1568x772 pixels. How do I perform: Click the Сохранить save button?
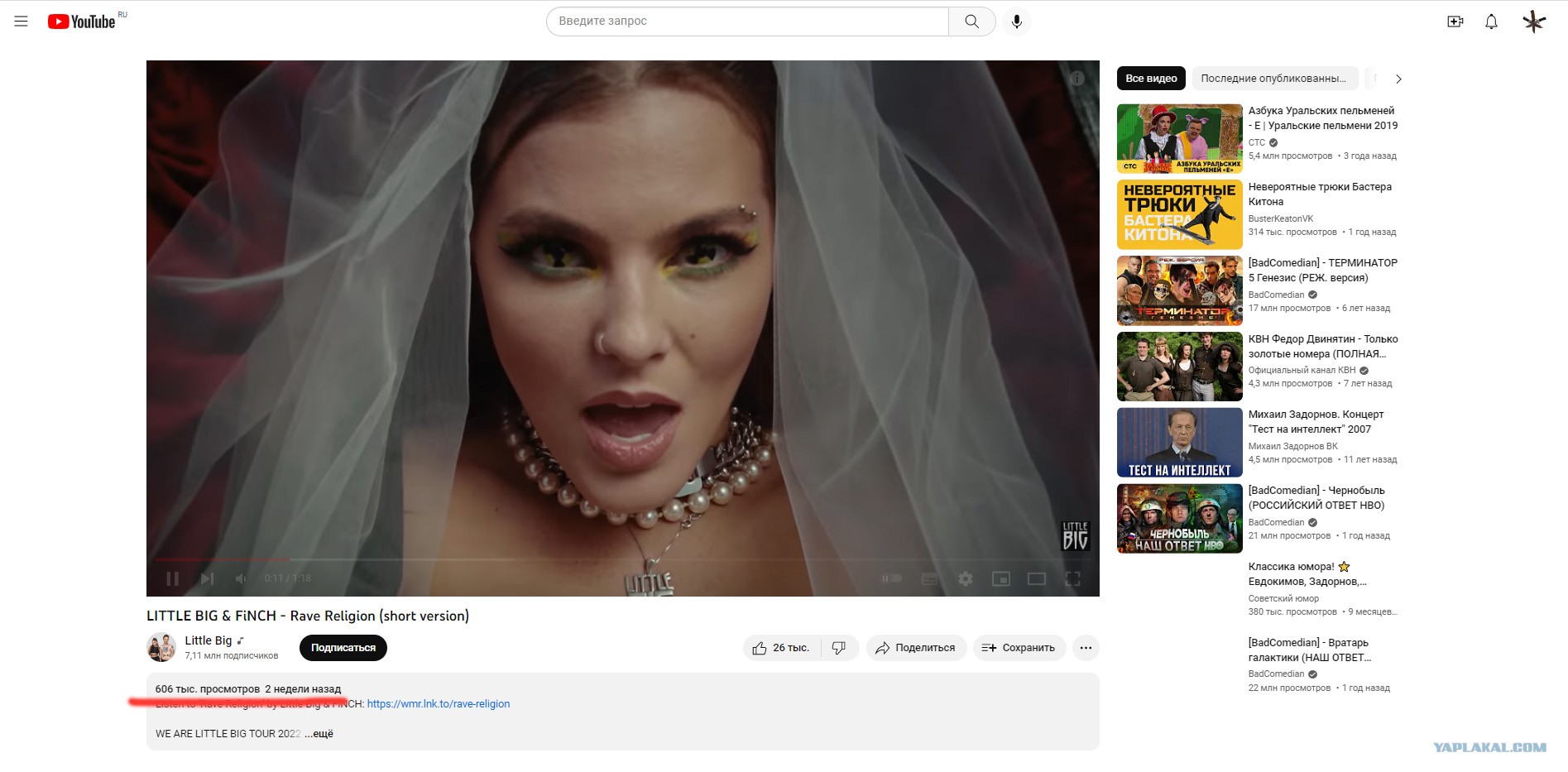pos(1019,648)
